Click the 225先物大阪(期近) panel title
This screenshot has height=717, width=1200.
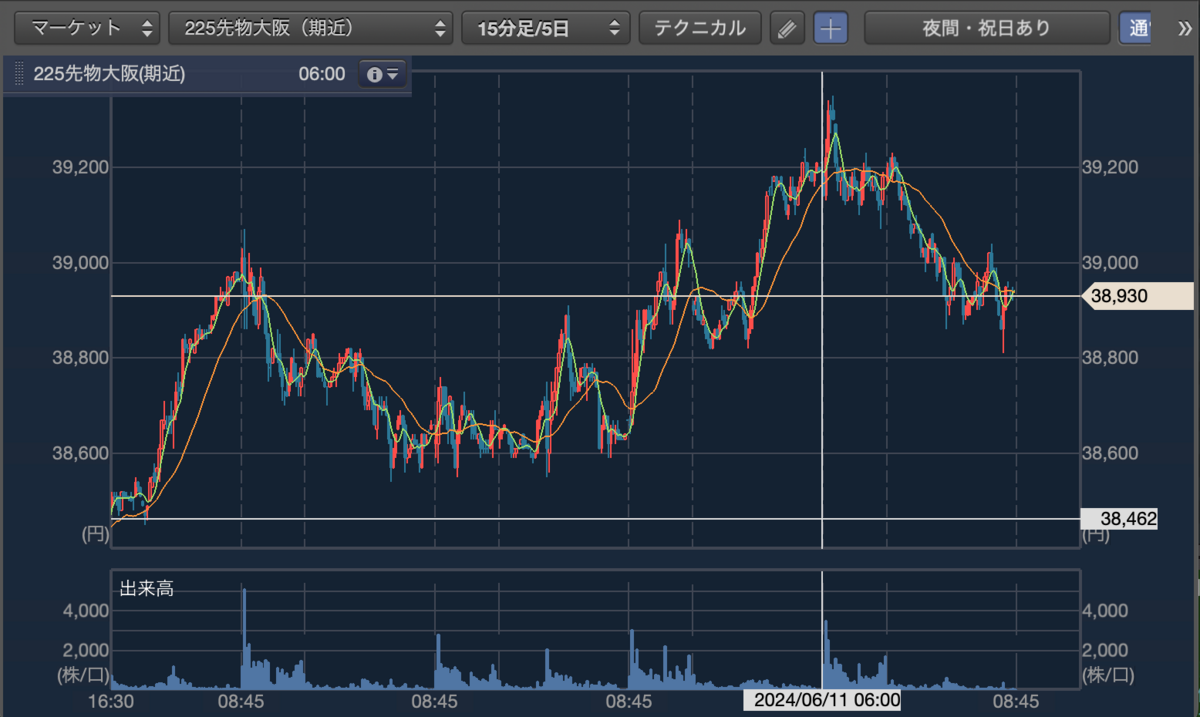click(110, 74)
